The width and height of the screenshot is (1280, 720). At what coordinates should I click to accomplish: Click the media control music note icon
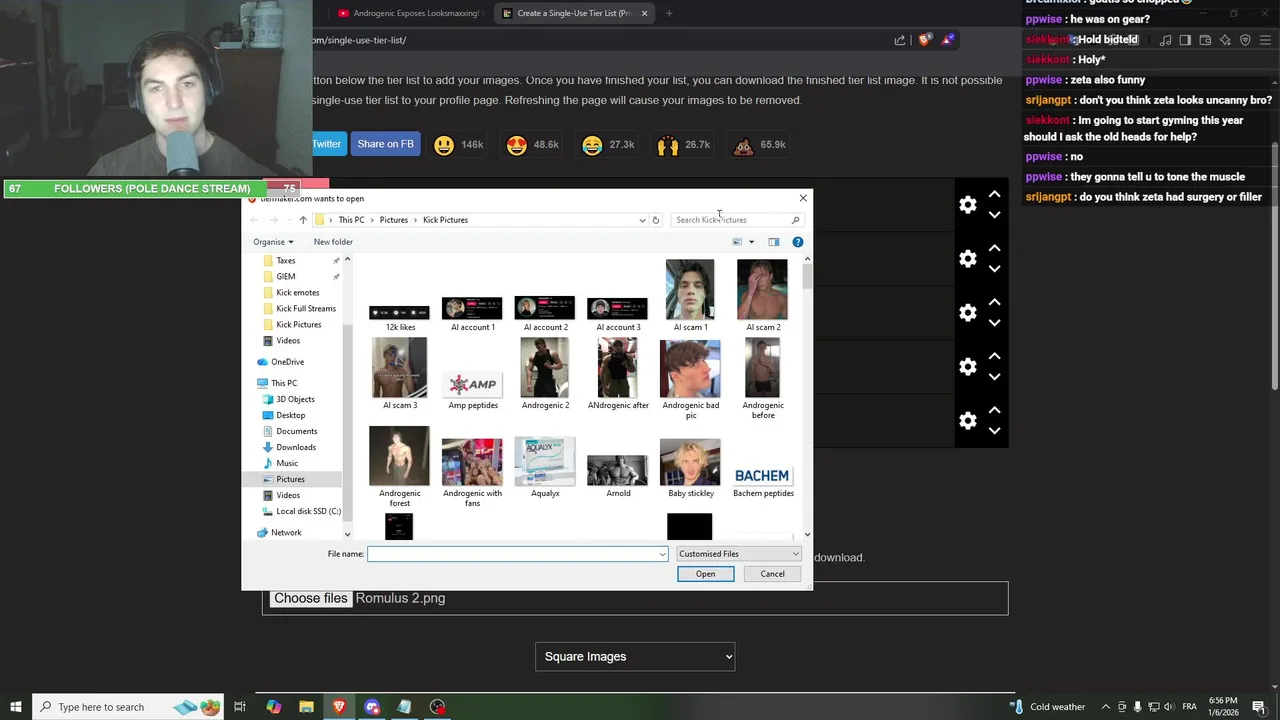tap(1165, 40)
